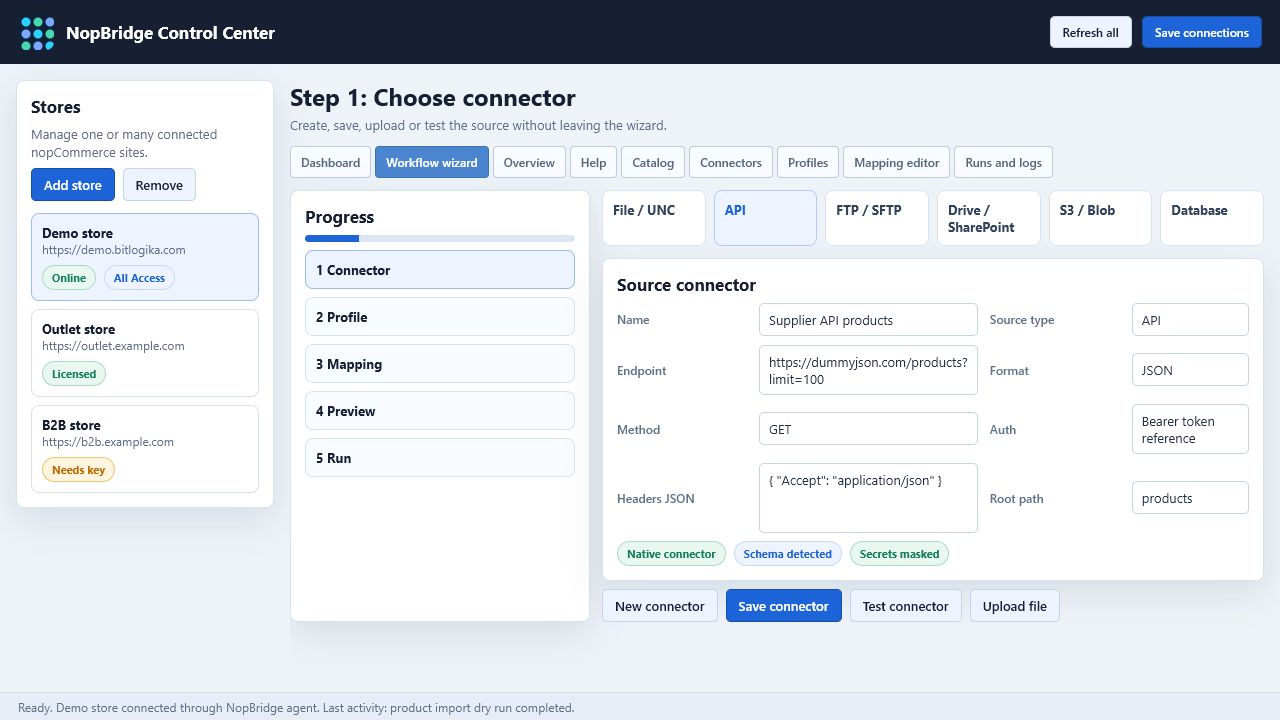Click the Method field showing GET

tap(868, 429)
